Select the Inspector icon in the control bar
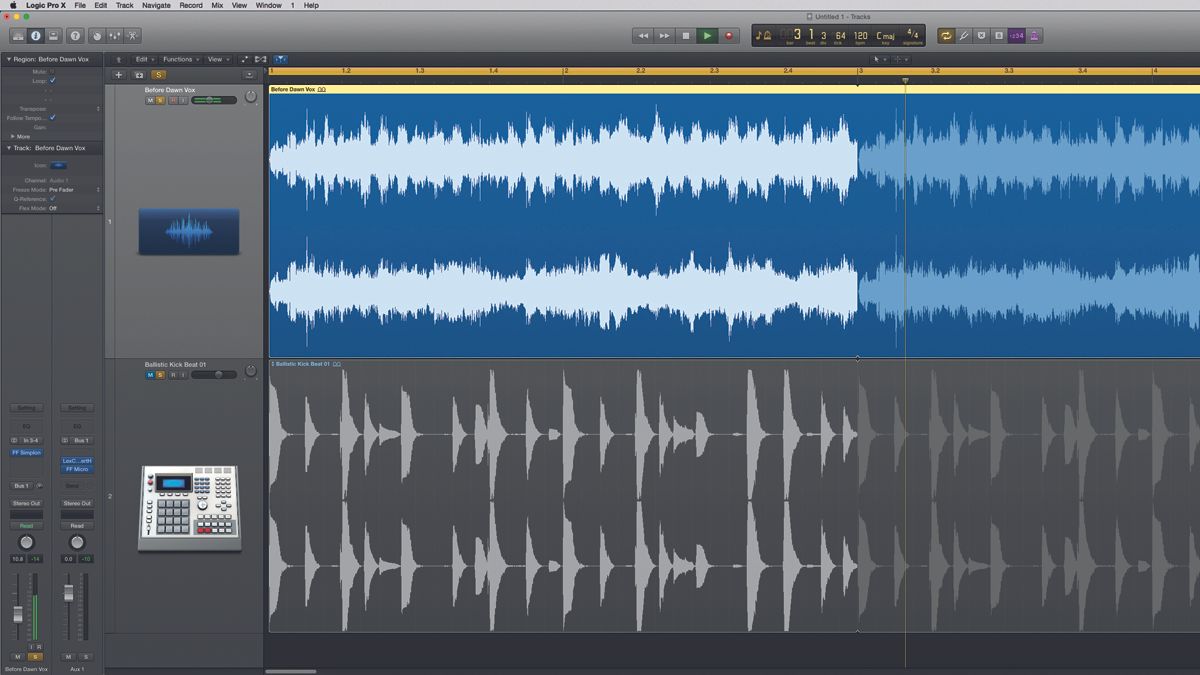 pos(36,35)
